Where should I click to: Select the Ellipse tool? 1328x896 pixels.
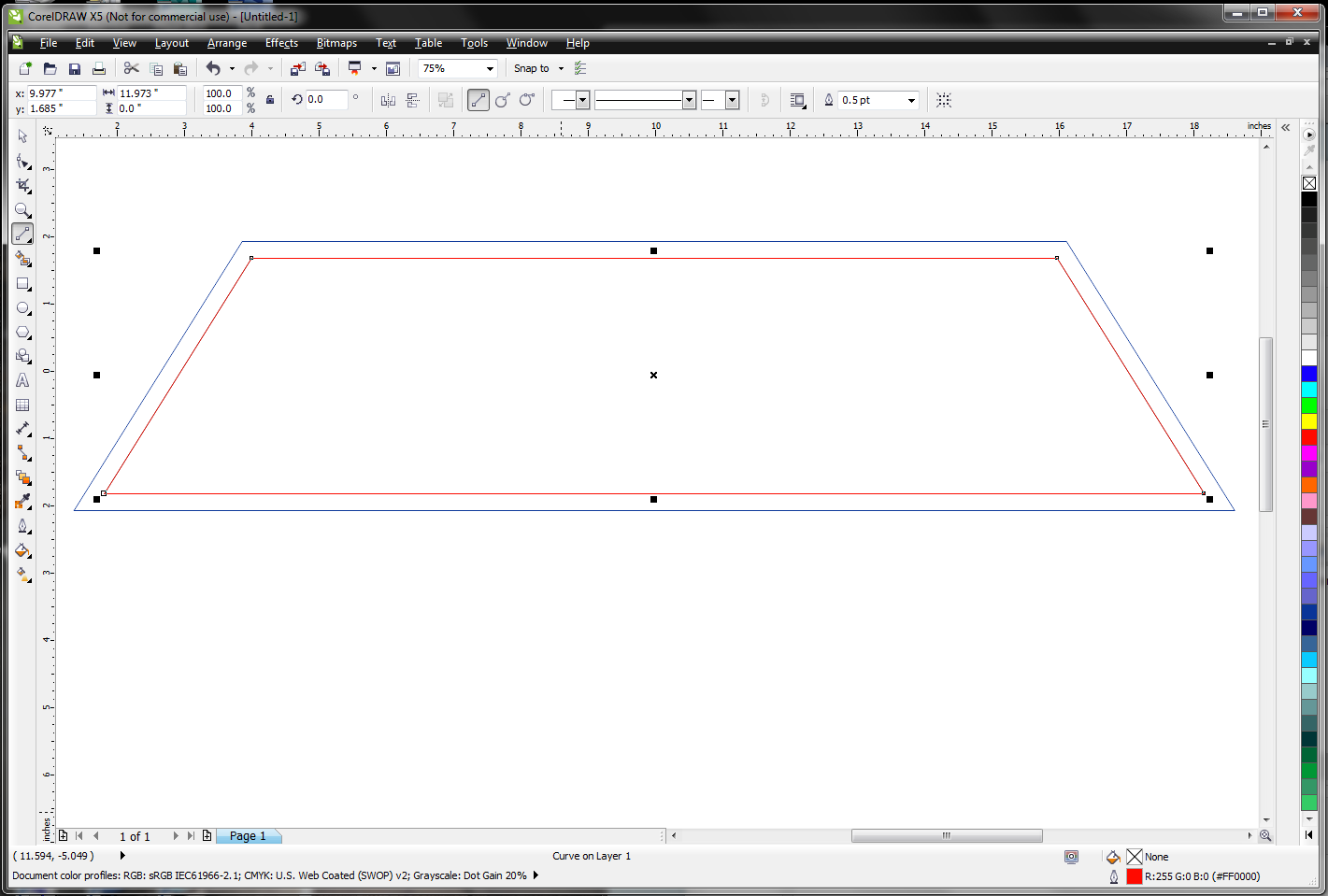coord(22,307)
